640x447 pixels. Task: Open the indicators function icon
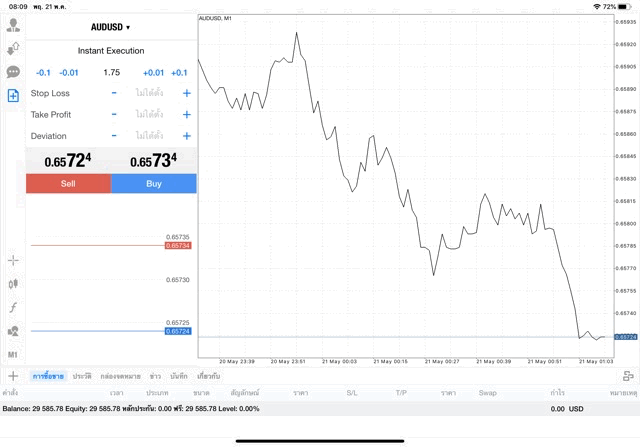tap(13, 308)
